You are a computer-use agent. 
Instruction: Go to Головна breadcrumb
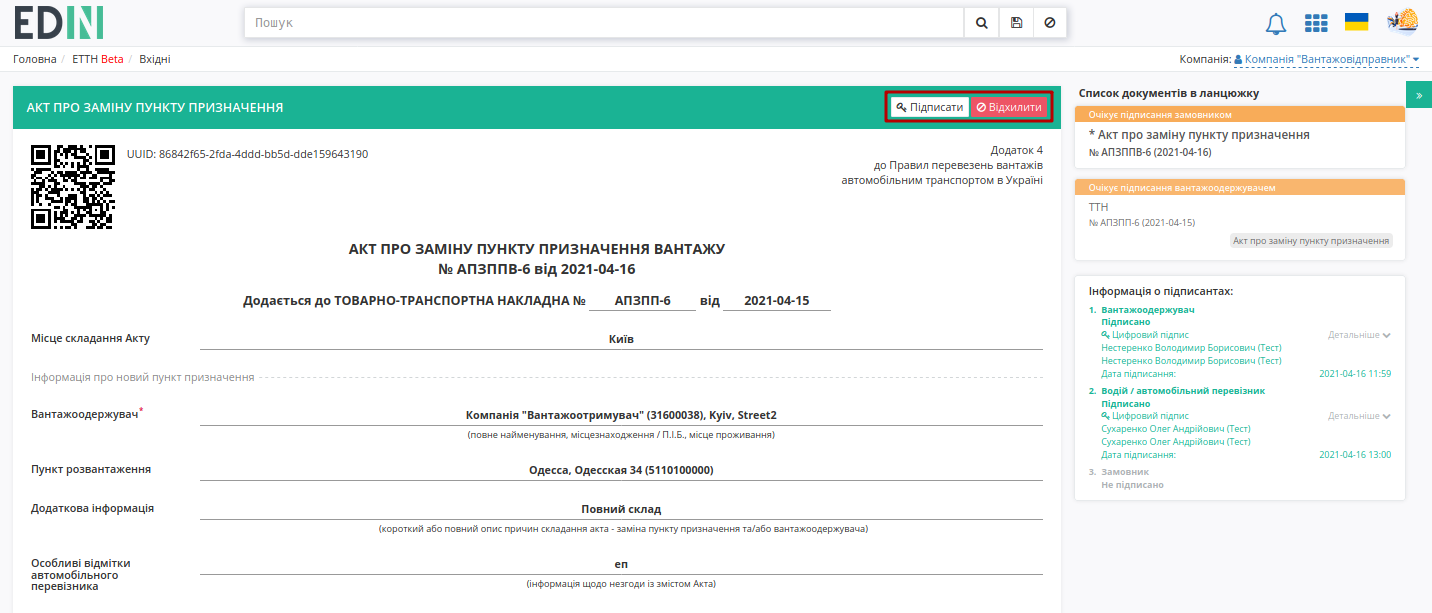(x=35, y=59)
